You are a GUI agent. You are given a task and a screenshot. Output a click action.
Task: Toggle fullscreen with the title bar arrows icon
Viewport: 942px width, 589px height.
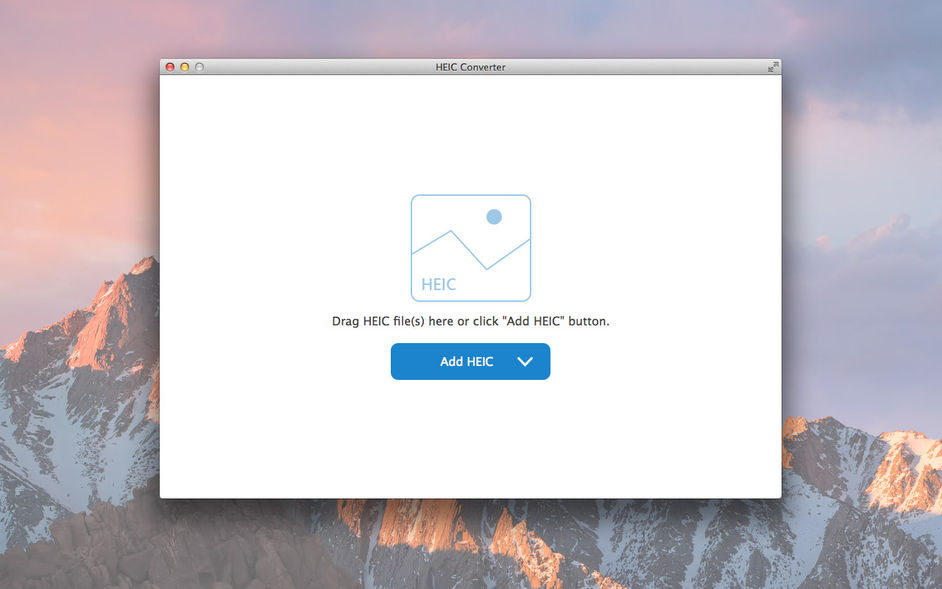point(773,67)
